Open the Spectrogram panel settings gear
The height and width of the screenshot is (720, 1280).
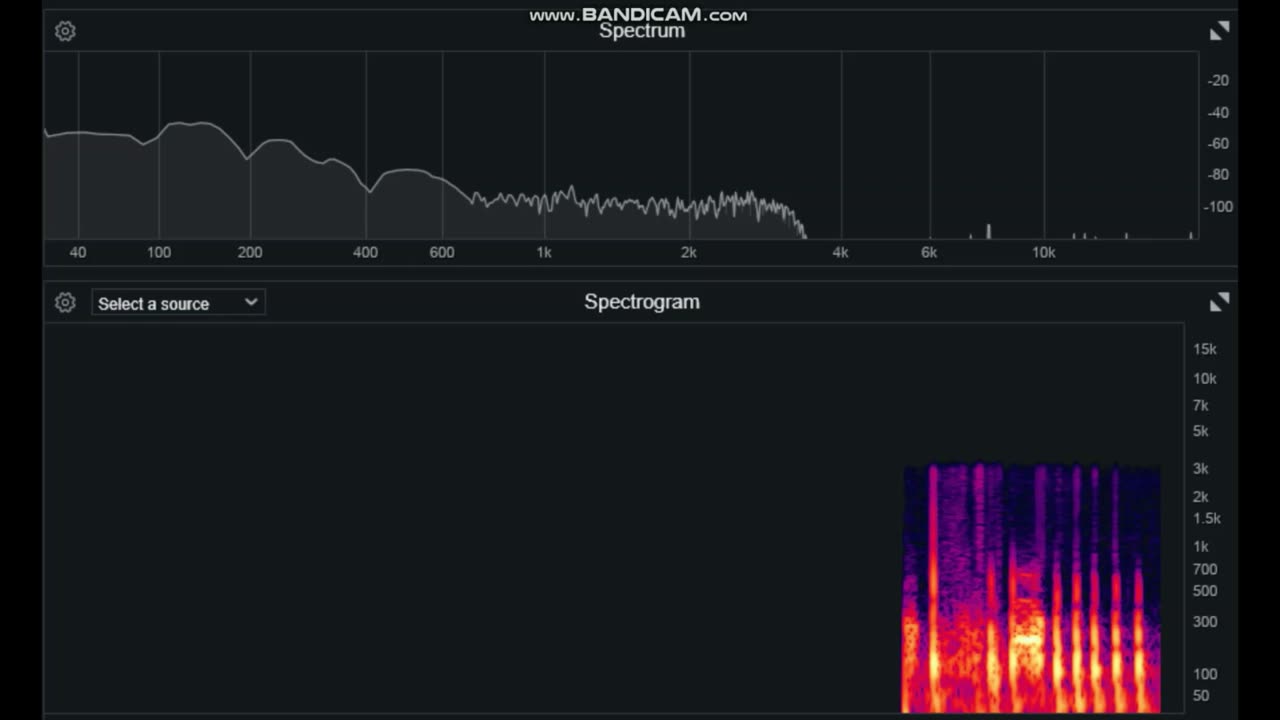[x=65, y=302]
